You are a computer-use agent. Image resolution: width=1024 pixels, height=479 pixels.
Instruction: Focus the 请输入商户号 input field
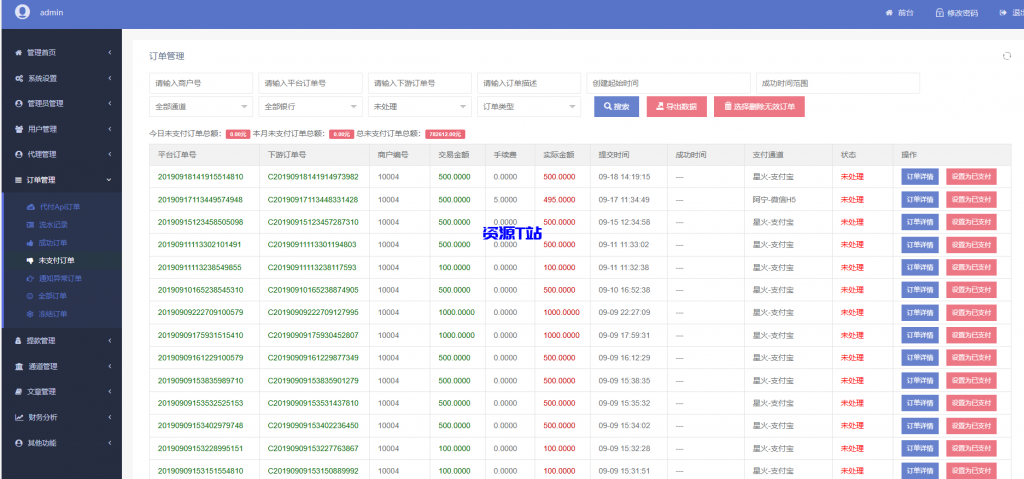(x=200, y=83)
